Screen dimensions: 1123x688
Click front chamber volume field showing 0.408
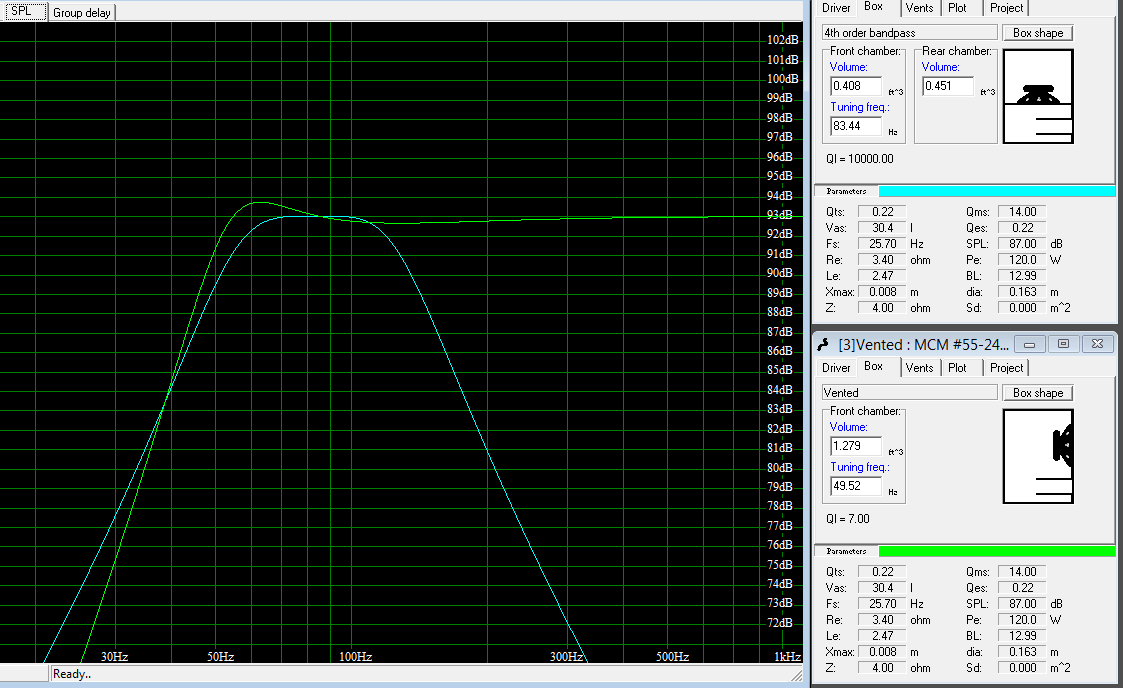pyautogui.click(x=856, y=86)
